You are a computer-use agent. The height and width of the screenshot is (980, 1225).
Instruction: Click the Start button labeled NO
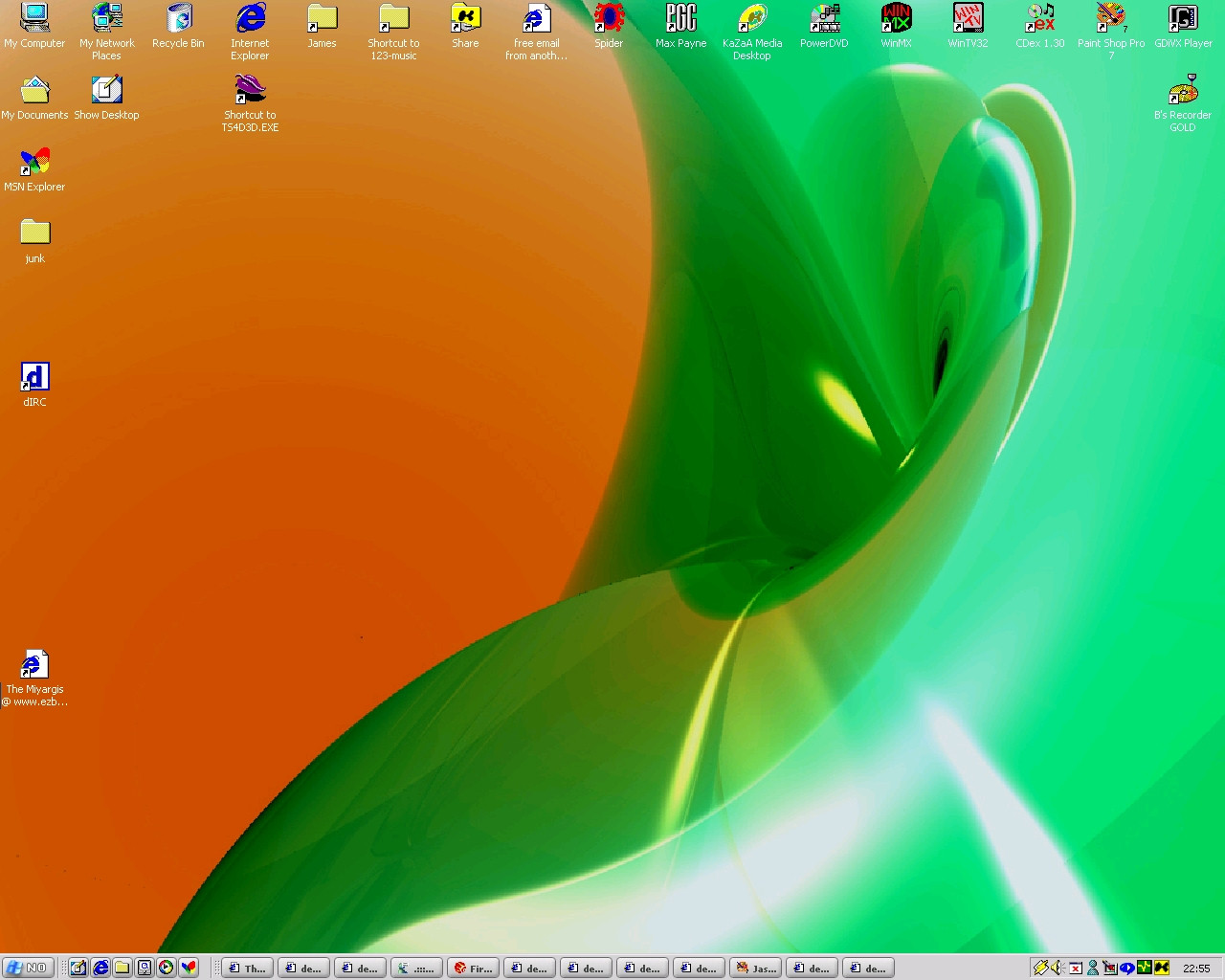coord(26,968)
